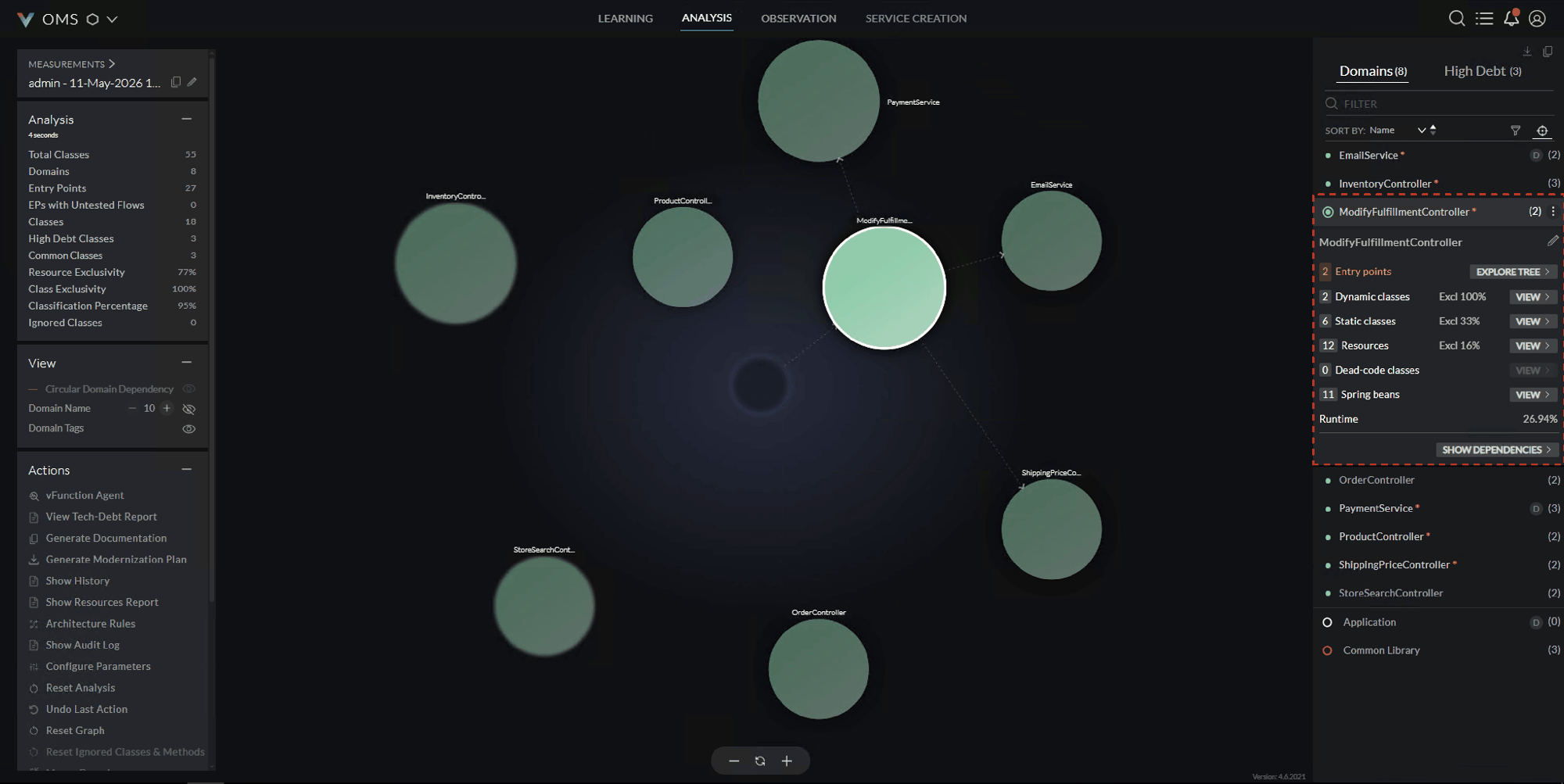
Task: Locate selected domain target icon
Action: point(1542,131)
